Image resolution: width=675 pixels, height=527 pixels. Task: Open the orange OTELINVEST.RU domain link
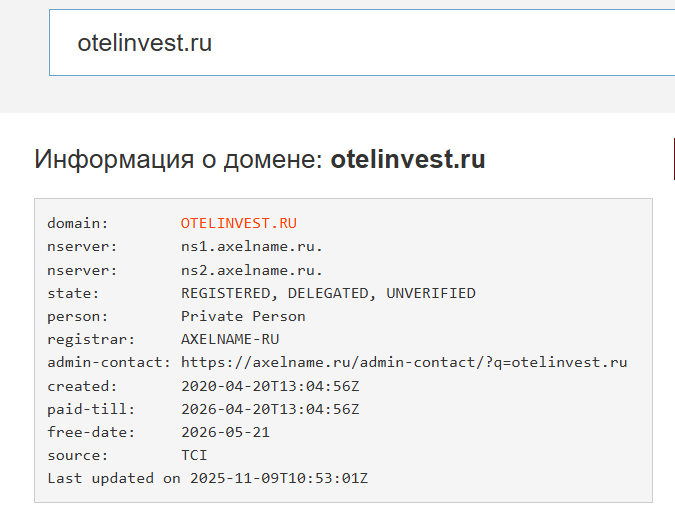click(x=238, y=223)
